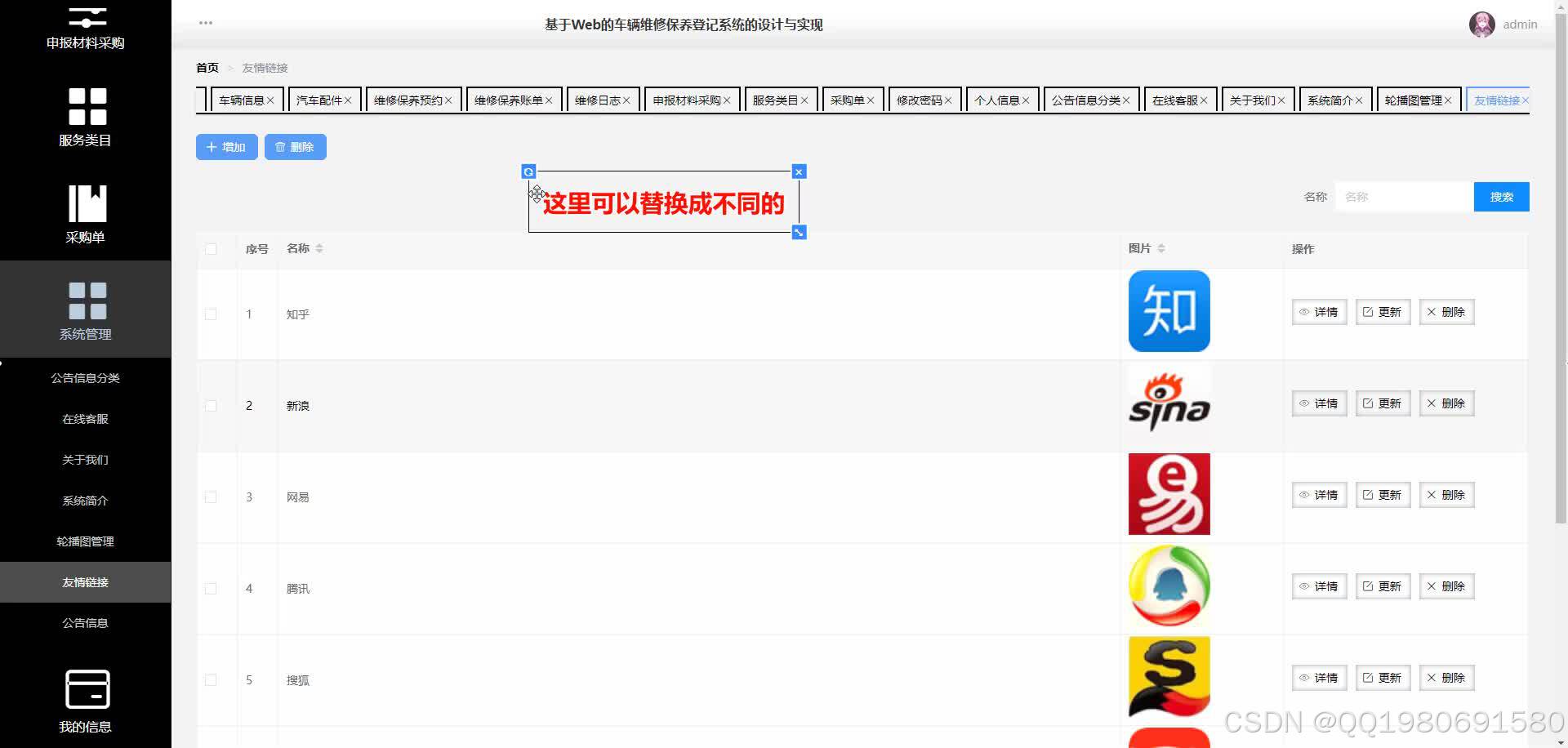Click the 系统管理 grid icon
The width and height of the screenshot is (1568, 748).
click(87, 301)
